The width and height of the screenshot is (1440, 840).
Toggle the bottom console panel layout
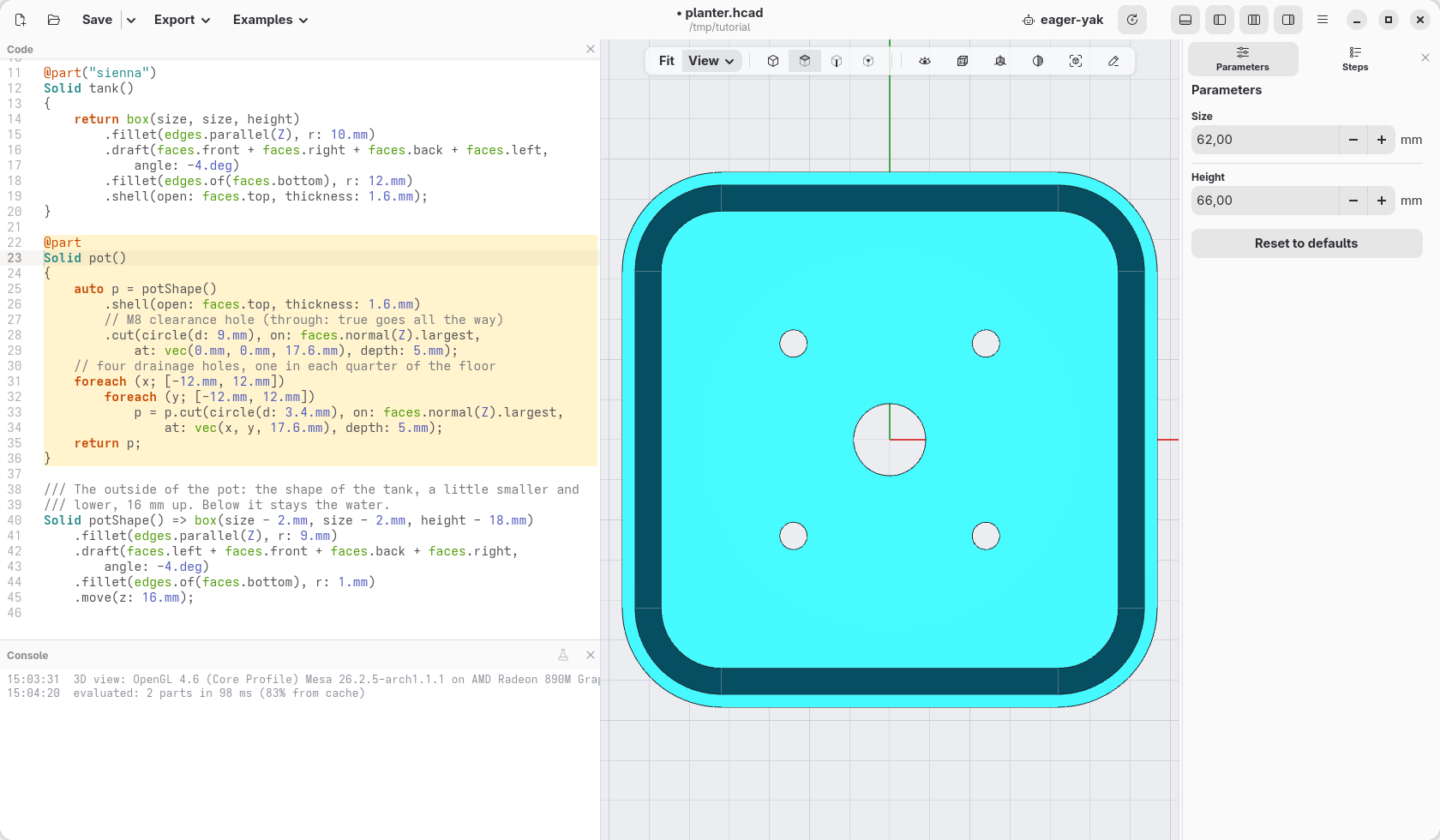point(1185,20)
